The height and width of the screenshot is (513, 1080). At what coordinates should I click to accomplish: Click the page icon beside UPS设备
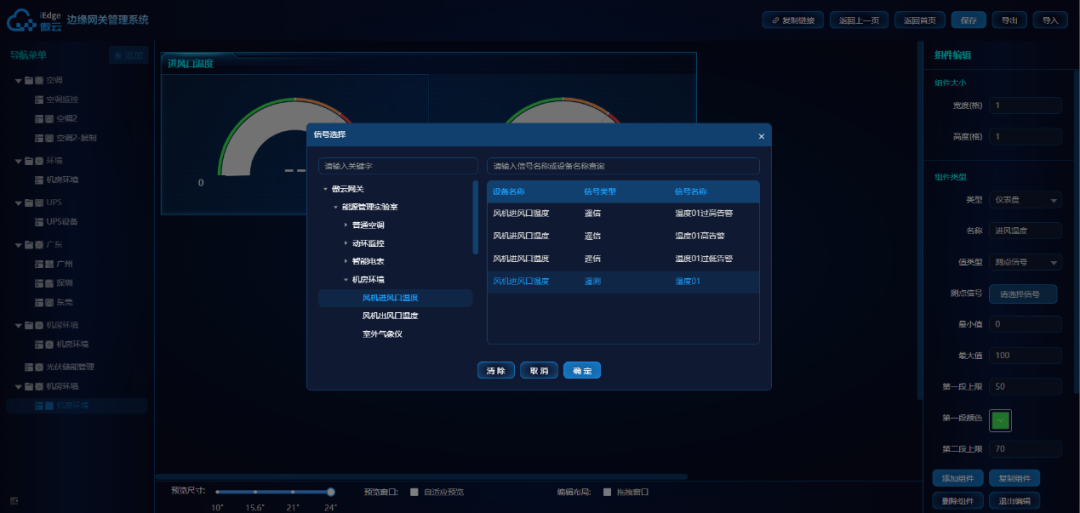click(39, 222)
